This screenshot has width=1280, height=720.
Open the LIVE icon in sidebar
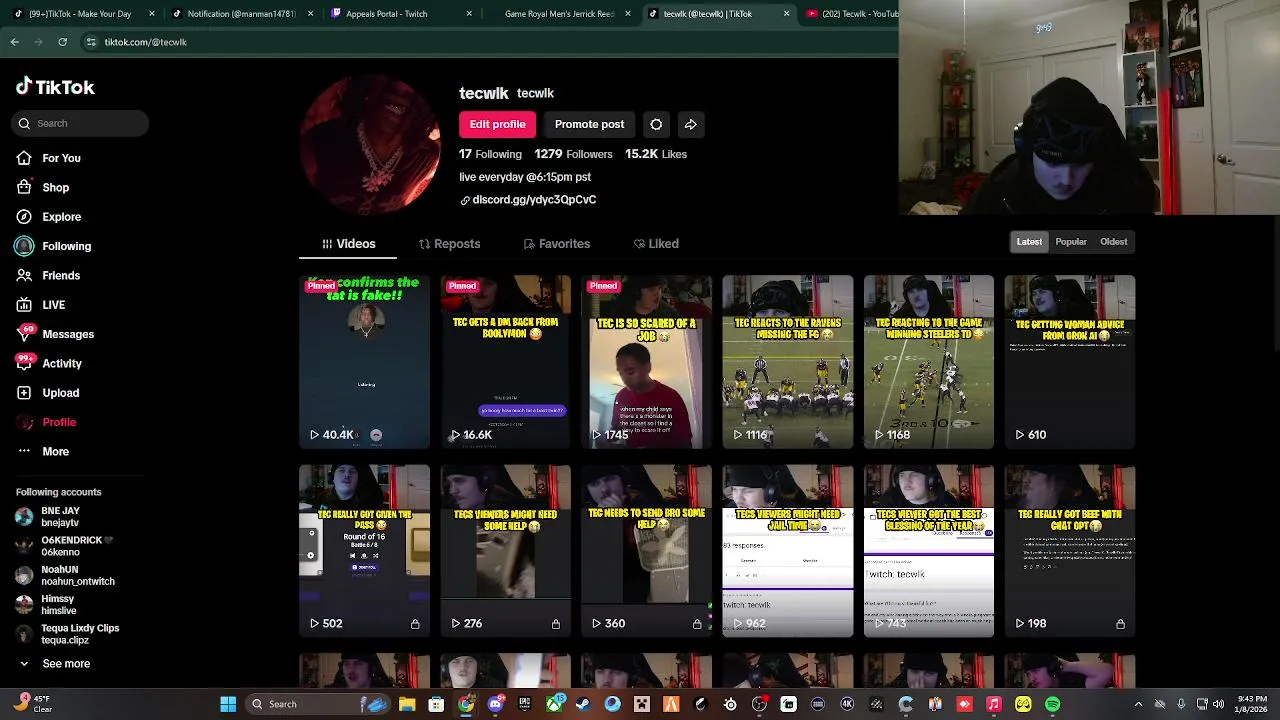(24, 304)
